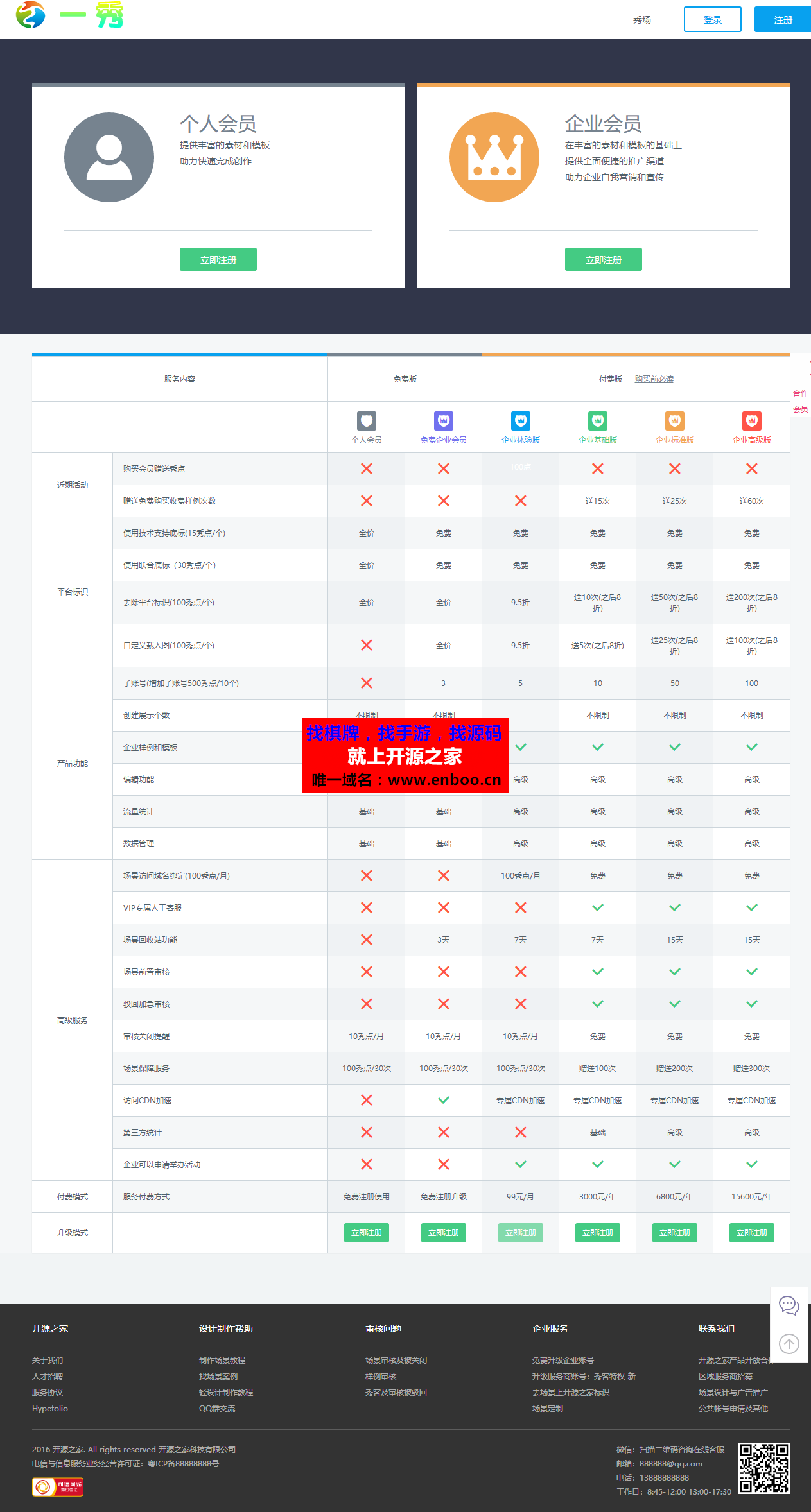
Task: Click the enterprise member crown icon
Action: (494, 157)
